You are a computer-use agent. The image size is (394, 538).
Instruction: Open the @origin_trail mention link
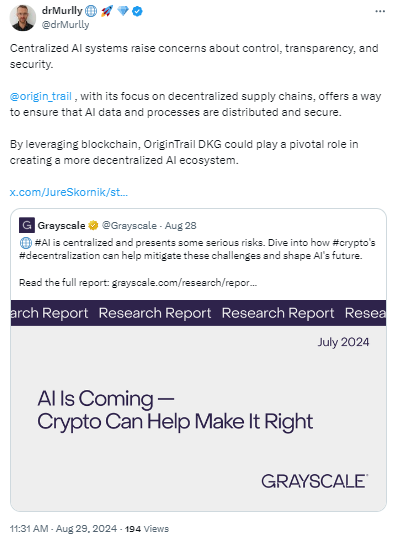[x=41, y=96]
